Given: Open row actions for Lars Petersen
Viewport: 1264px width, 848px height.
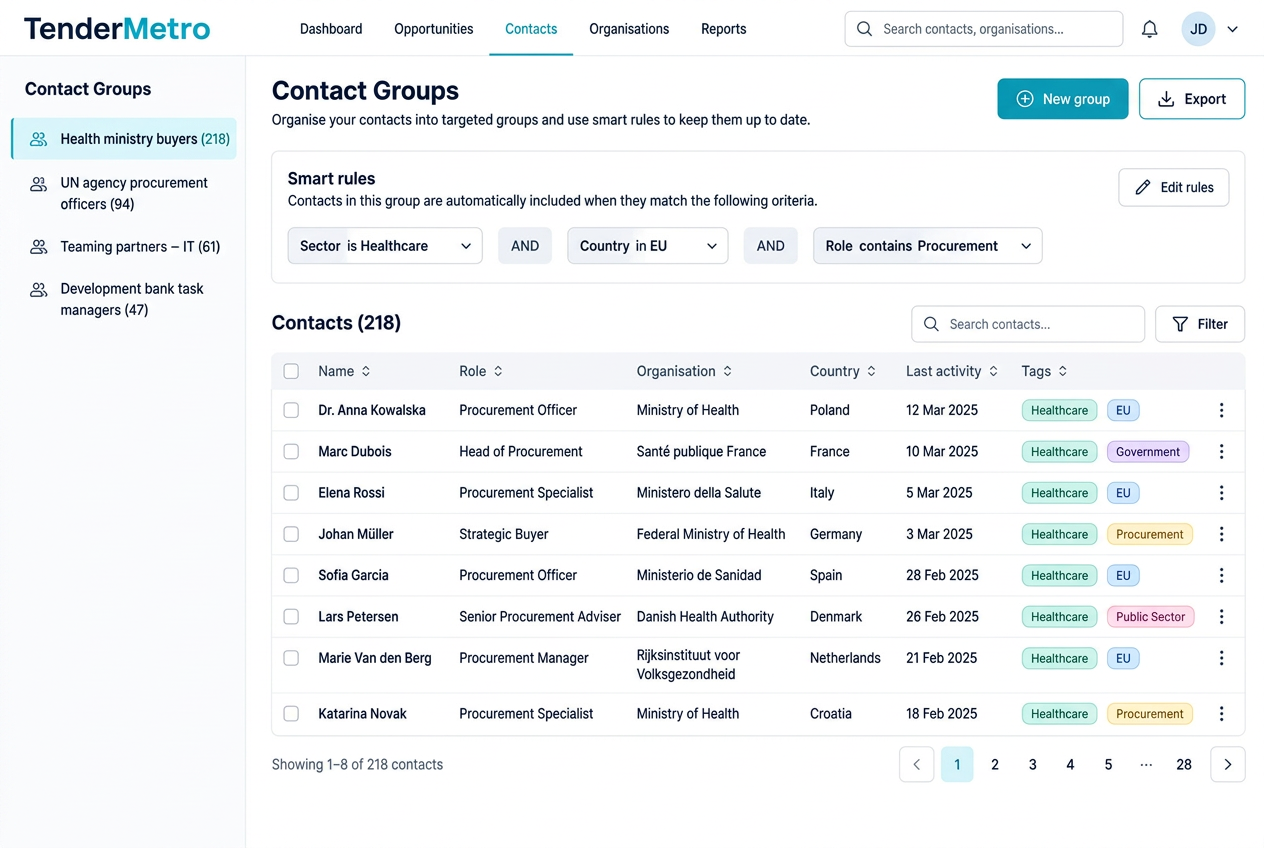Looking at the screenshot, I should [1221, 617].
